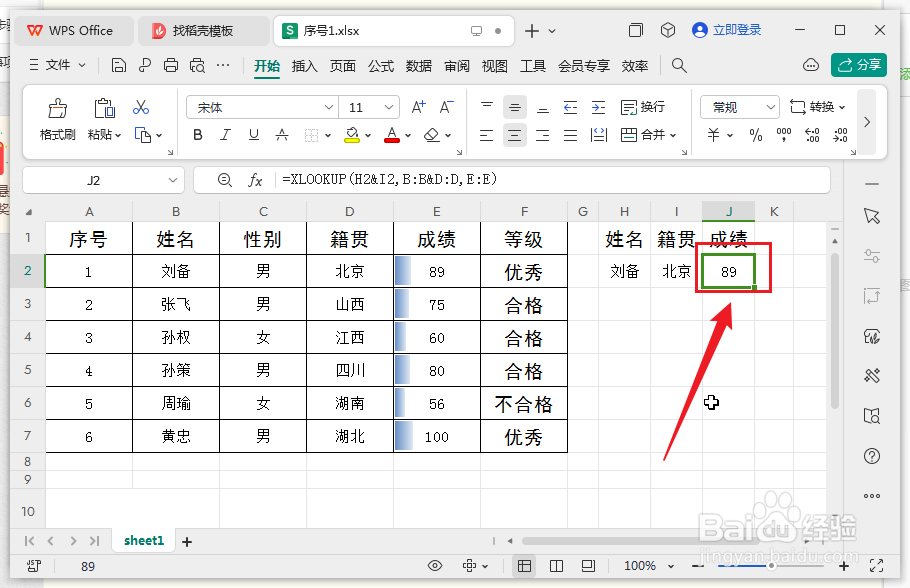Screen dimensions: 910x588
Task: Open the search magnifier in the ribbon
Action: pos(679,66)
